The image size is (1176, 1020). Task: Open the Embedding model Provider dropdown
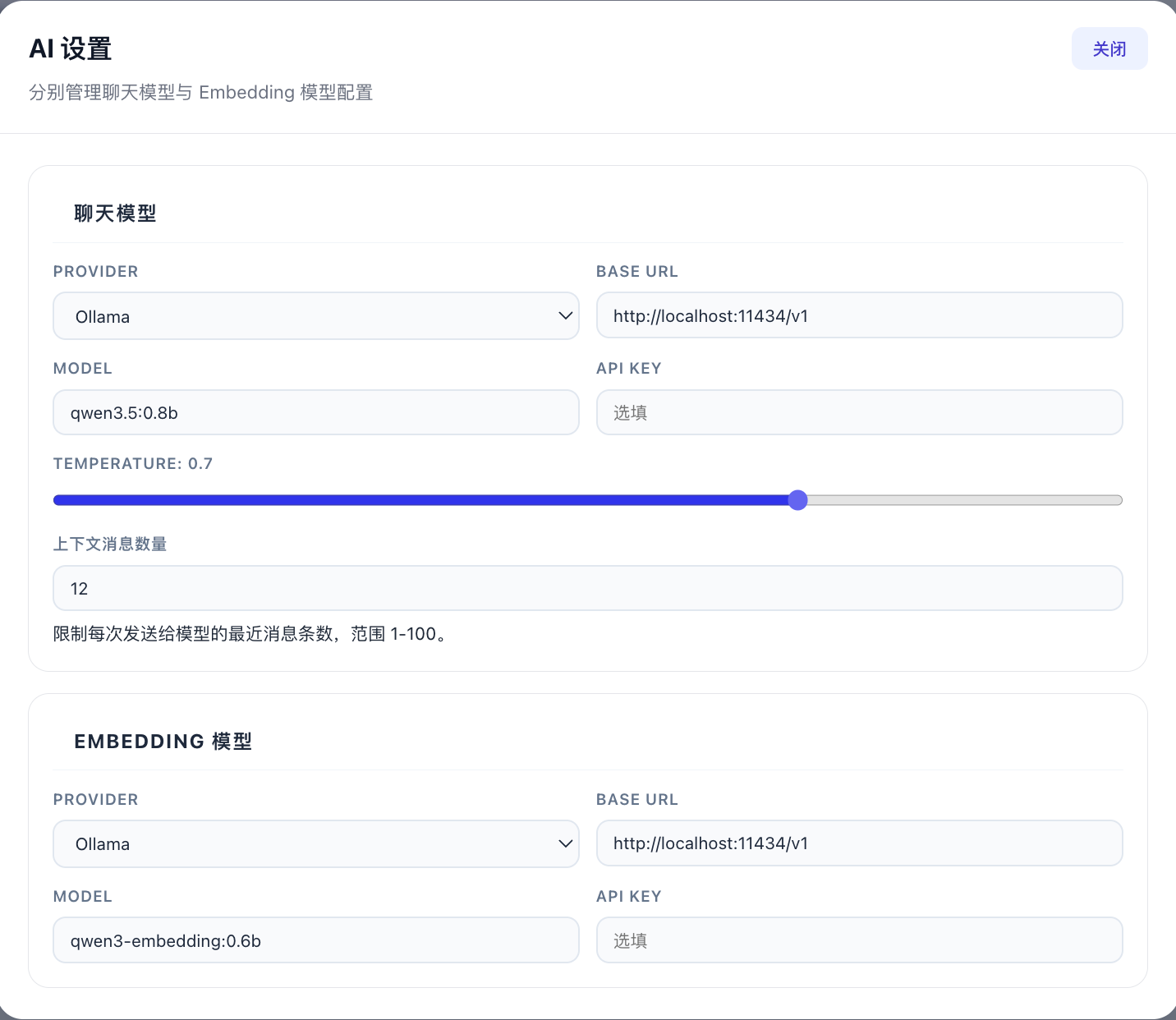(316, 843)
